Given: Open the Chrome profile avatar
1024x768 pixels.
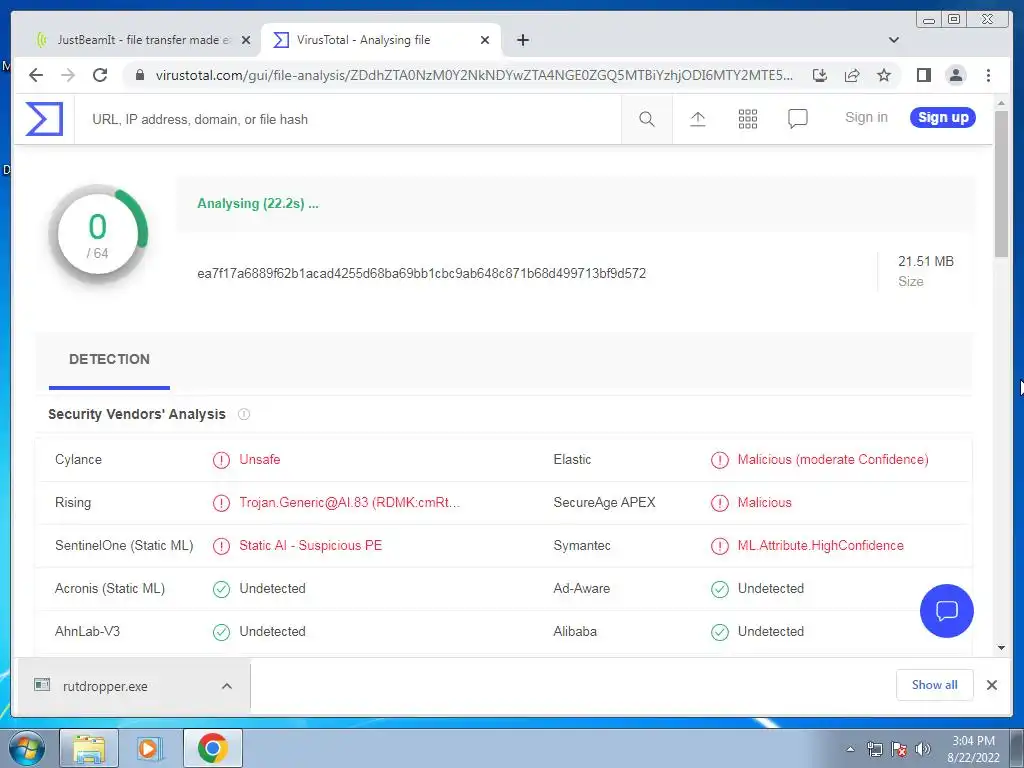Looking at the screenshot, I should point(955,75).
